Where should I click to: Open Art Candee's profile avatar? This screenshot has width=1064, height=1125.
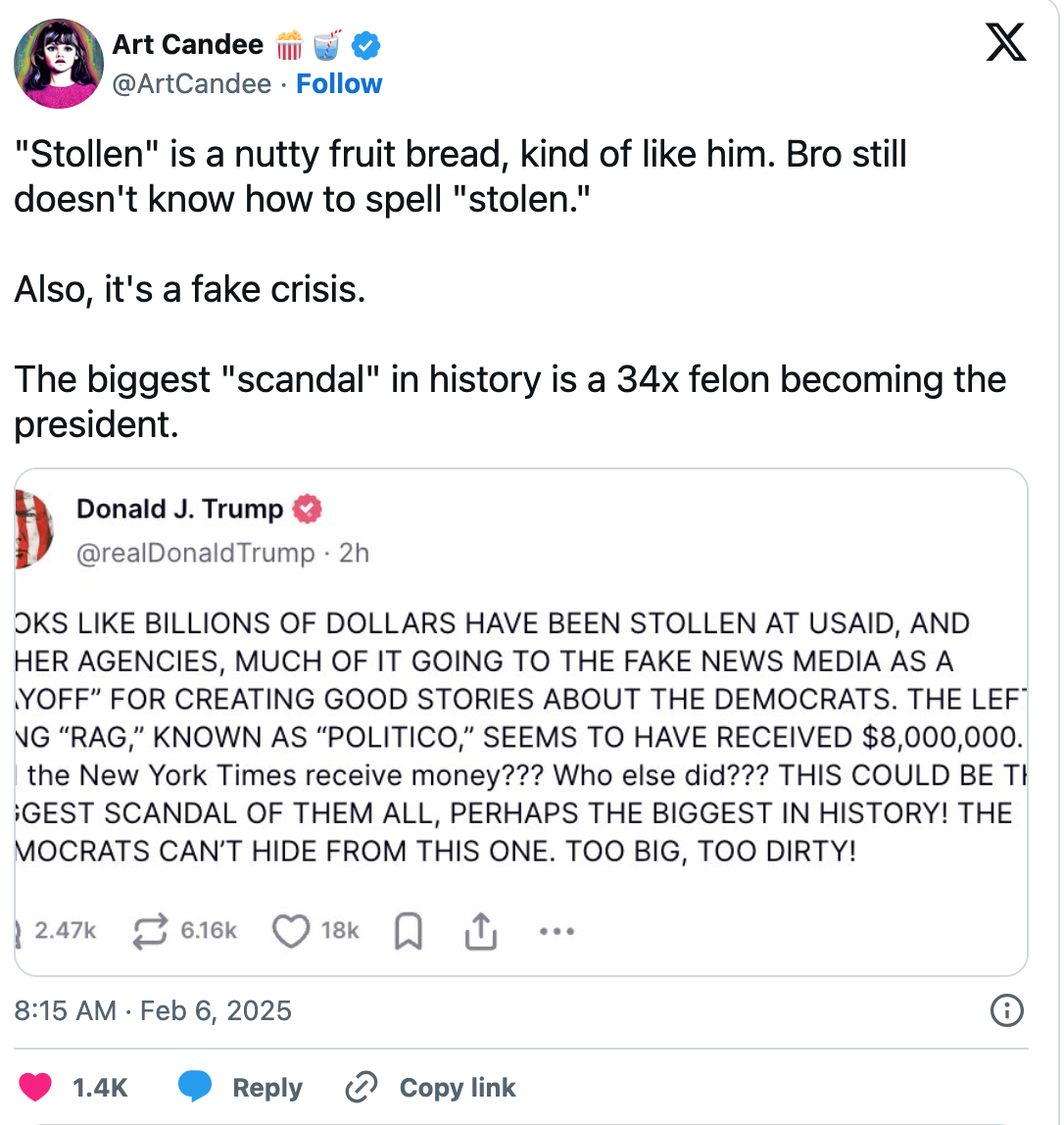[59, 63]
